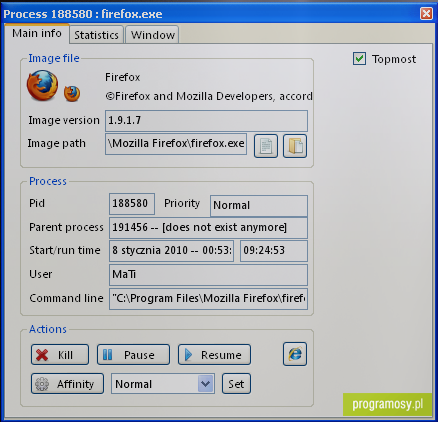The height and width of the screenshot is (422, 438).
Task: Click the Internet Explorer search icon button
Action: 295,354
